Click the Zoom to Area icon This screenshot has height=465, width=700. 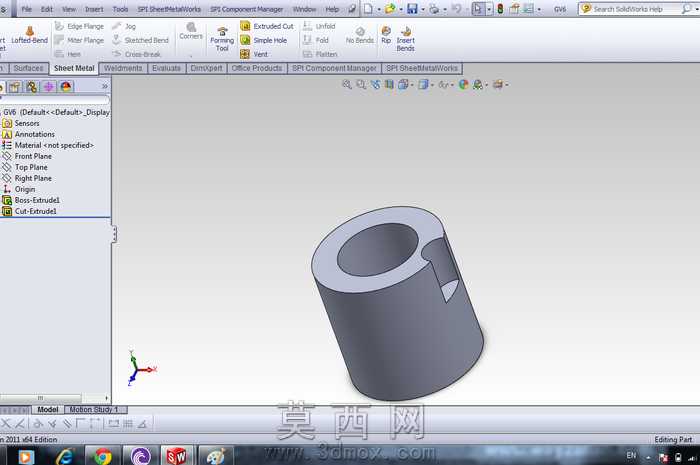(361, 84)
